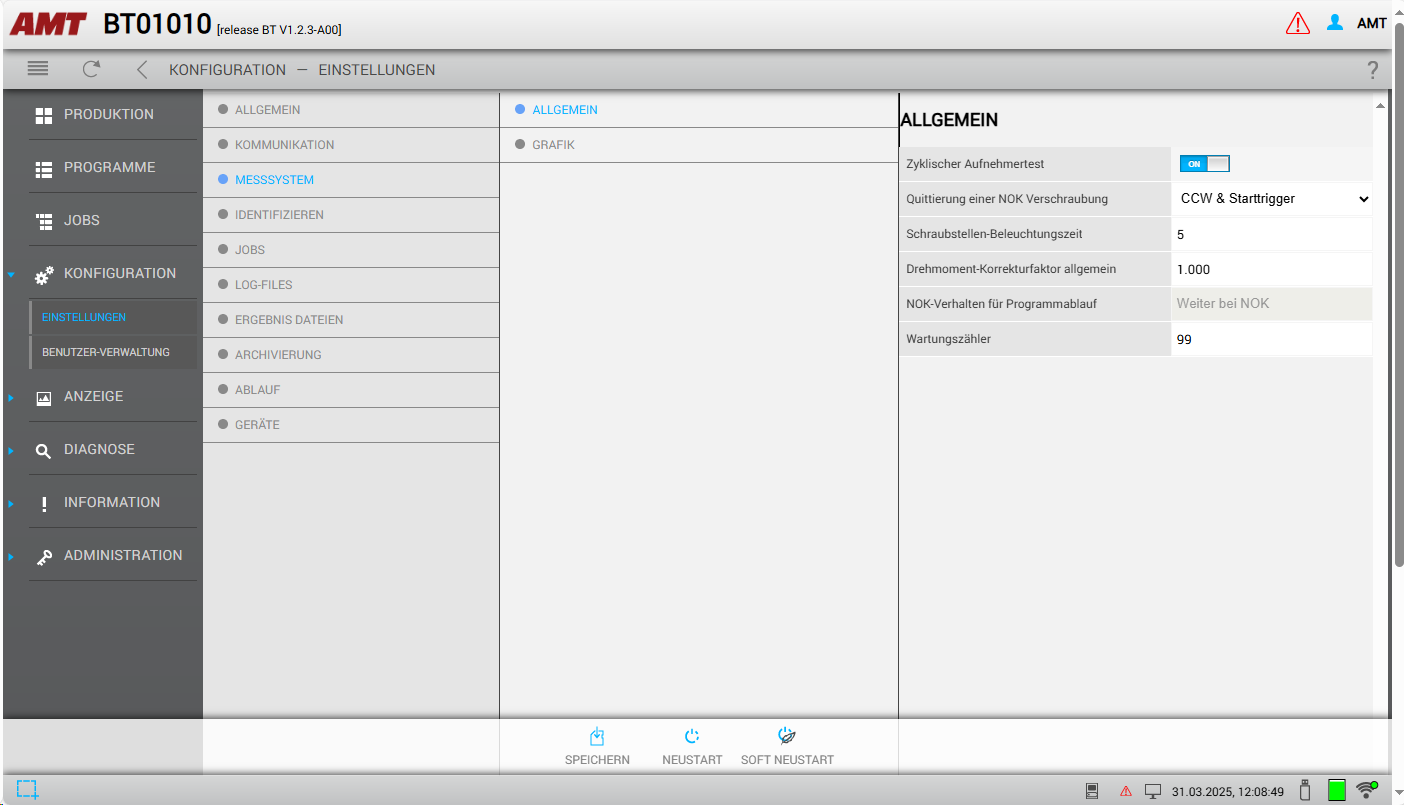Click the WiFi connection icon

(1367, 790)
